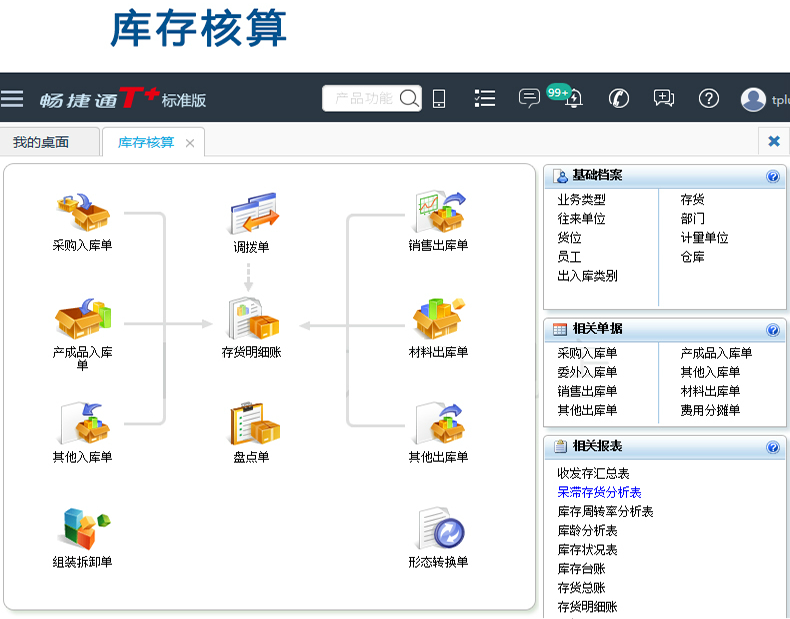790x619 pixels.
Task: Open the 其他出库单 workflow icon
Action: [x=439, y=424]
